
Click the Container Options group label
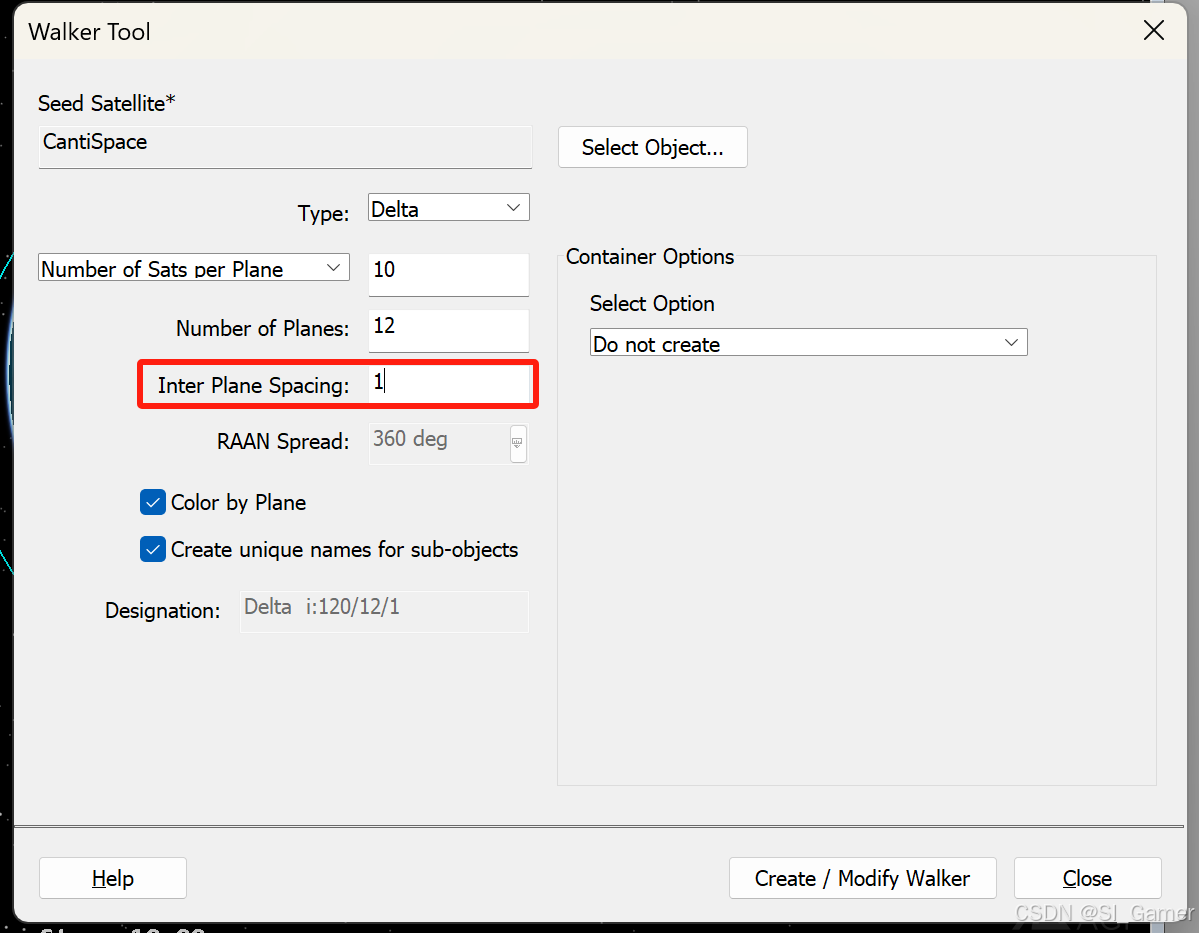(x=650, y=257)
